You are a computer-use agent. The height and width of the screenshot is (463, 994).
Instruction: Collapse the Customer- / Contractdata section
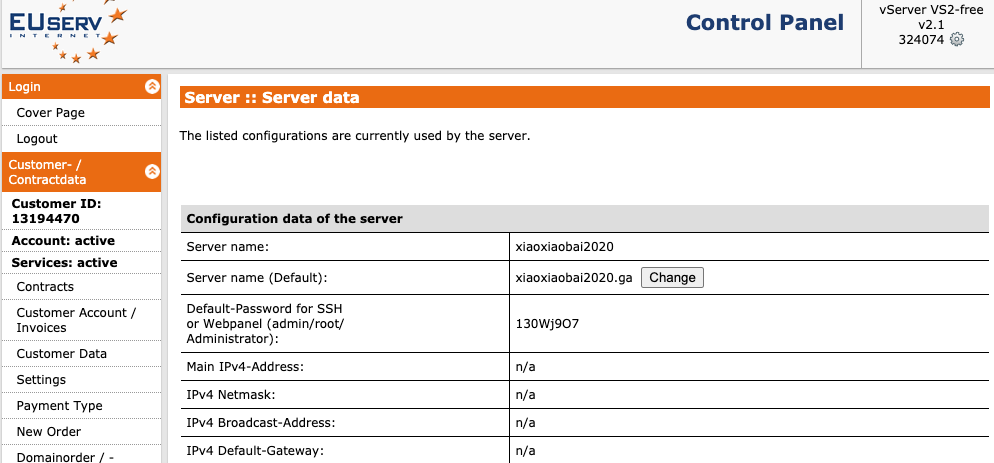152,171
